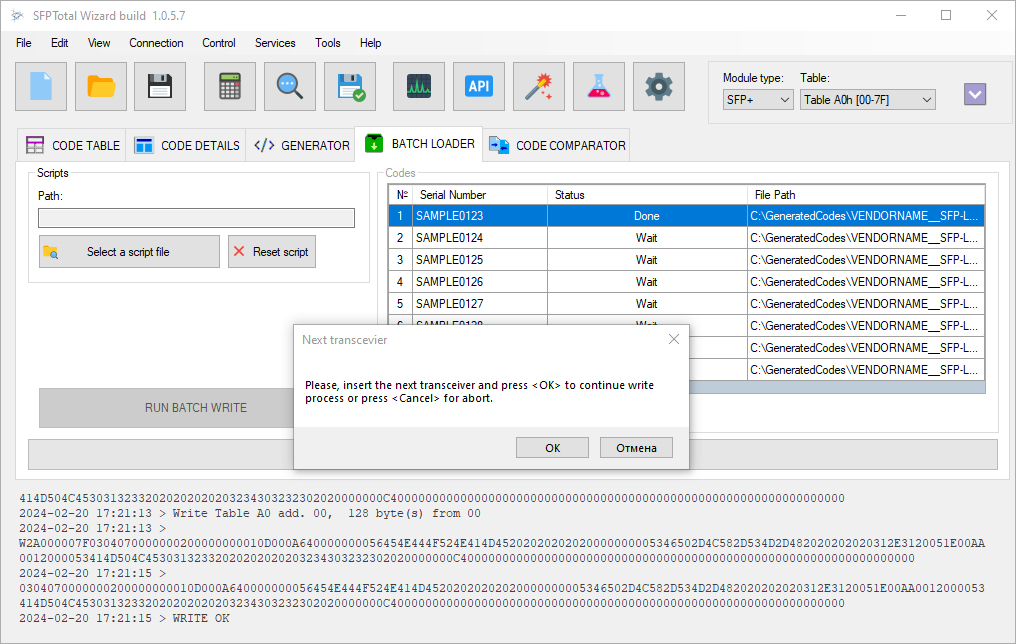The image size is (1016, 644).
Task: Click the File Path column header
Action: click(x=866, y=195)
